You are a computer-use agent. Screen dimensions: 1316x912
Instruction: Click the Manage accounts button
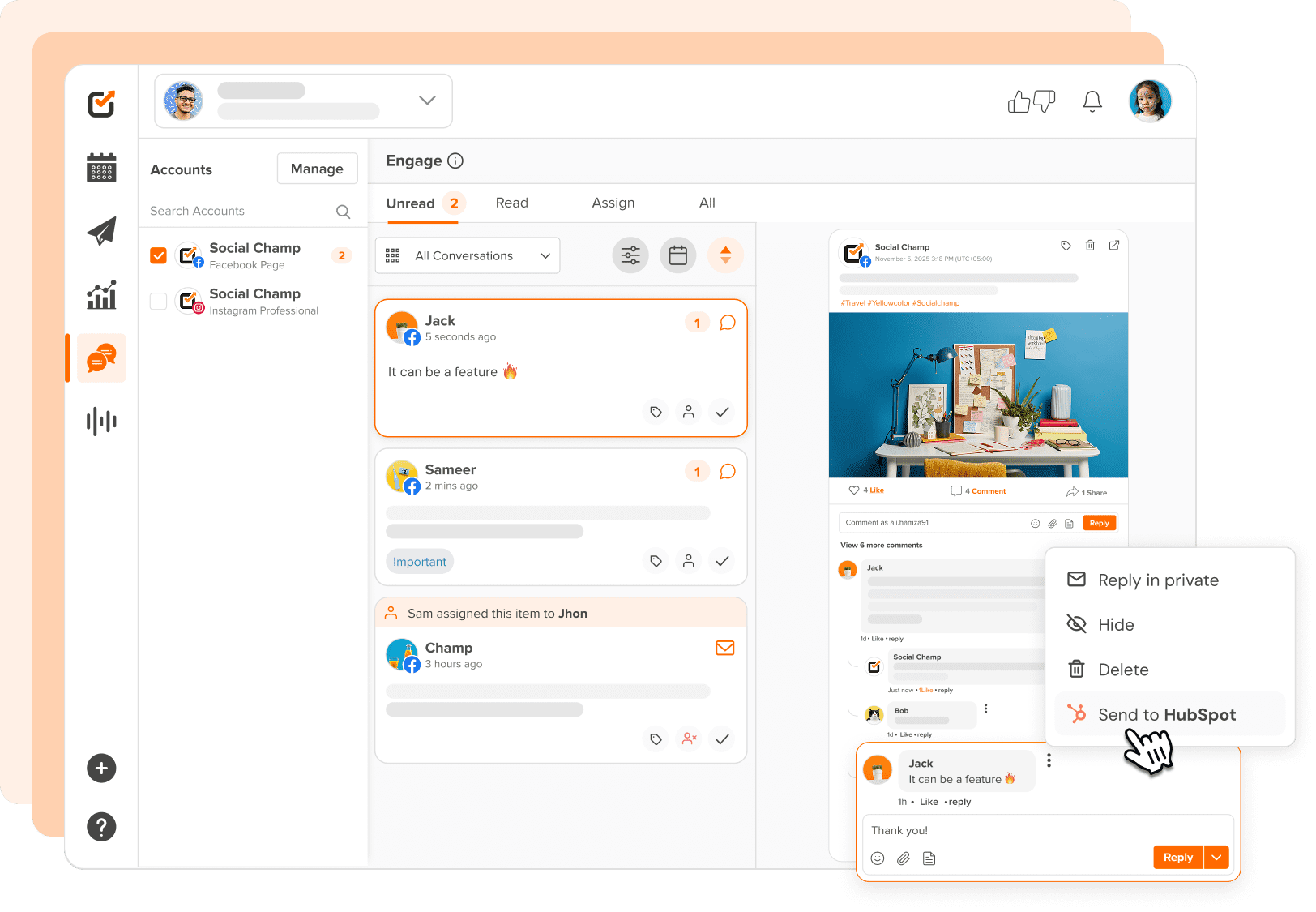317,168
